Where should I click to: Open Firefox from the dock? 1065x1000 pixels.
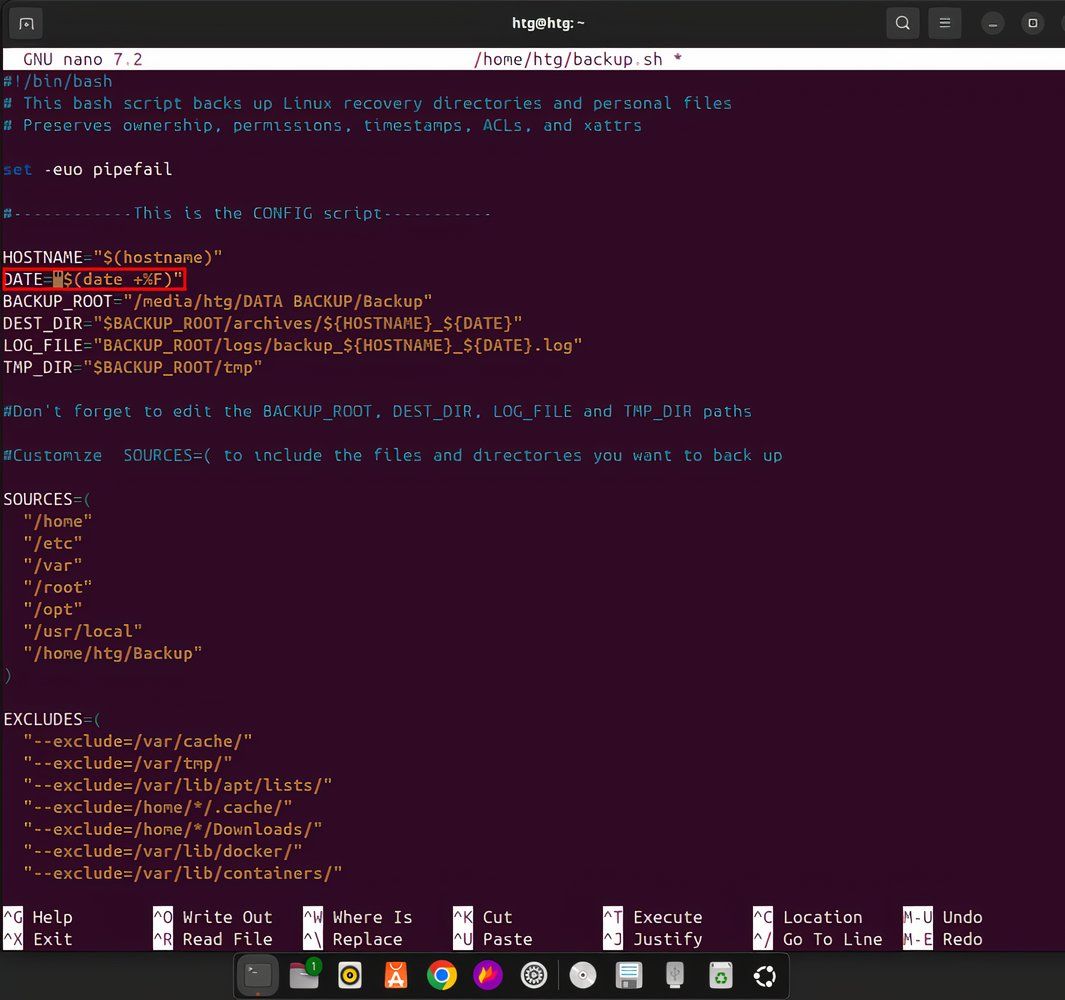tap(487, 975)
